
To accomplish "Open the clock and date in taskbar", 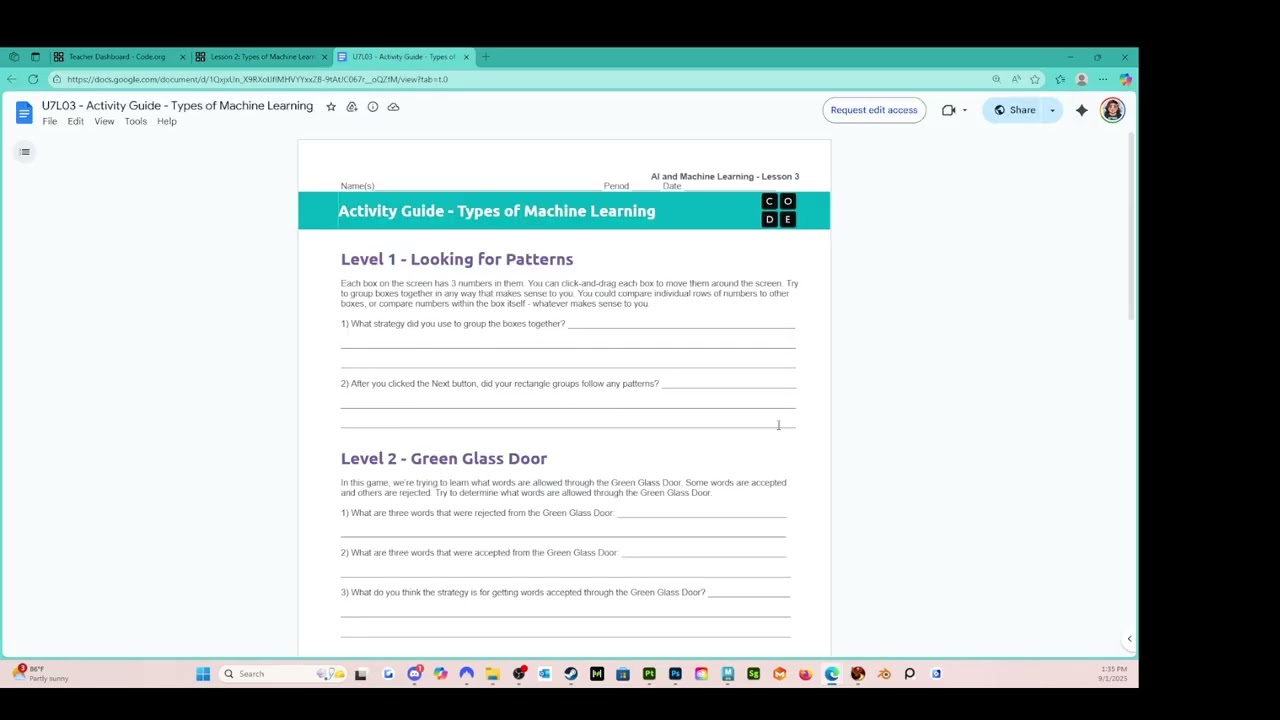I will click(x=1113, y=674).
